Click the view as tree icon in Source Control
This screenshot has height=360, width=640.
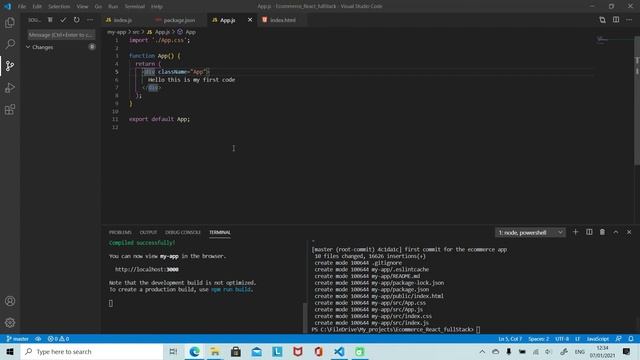[50, 20]
